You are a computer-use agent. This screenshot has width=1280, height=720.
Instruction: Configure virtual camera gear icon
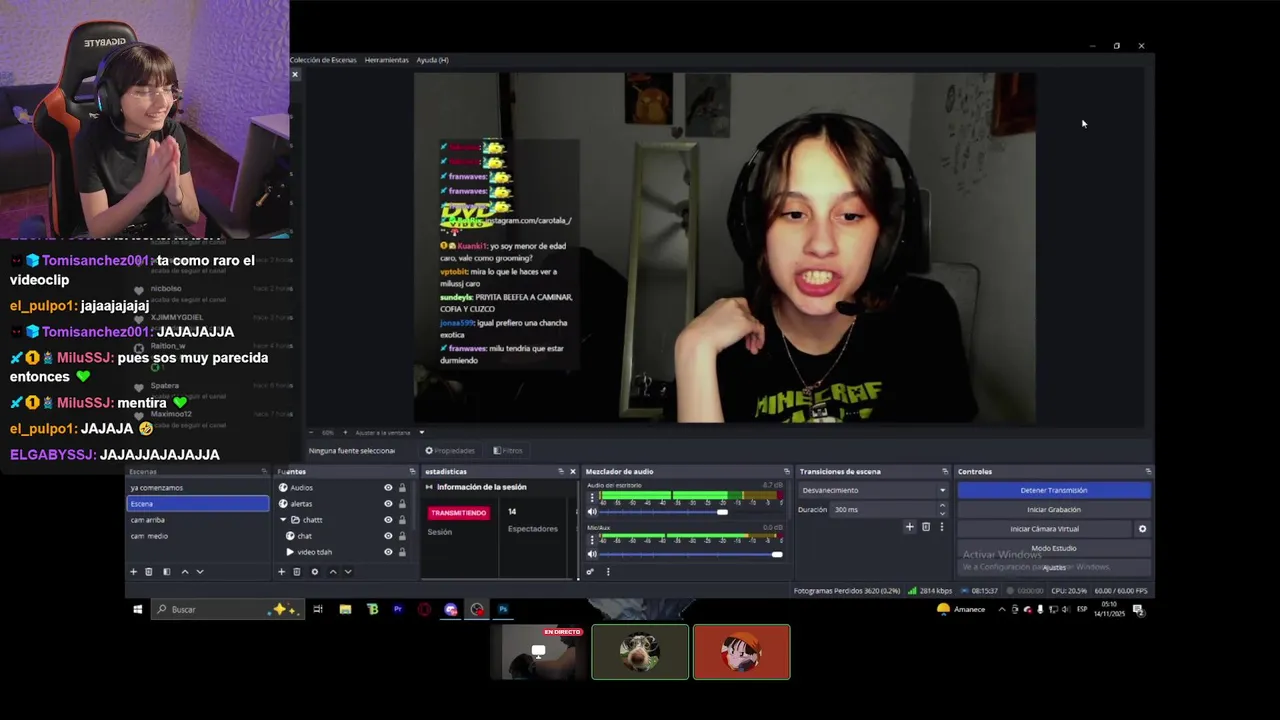pyautogui.click(x=1142, y=529)
